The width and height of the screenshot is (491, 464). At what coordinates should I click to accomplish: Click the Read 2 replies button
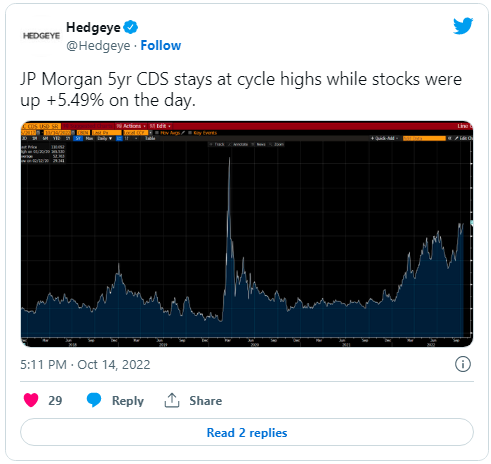point(247,432)
